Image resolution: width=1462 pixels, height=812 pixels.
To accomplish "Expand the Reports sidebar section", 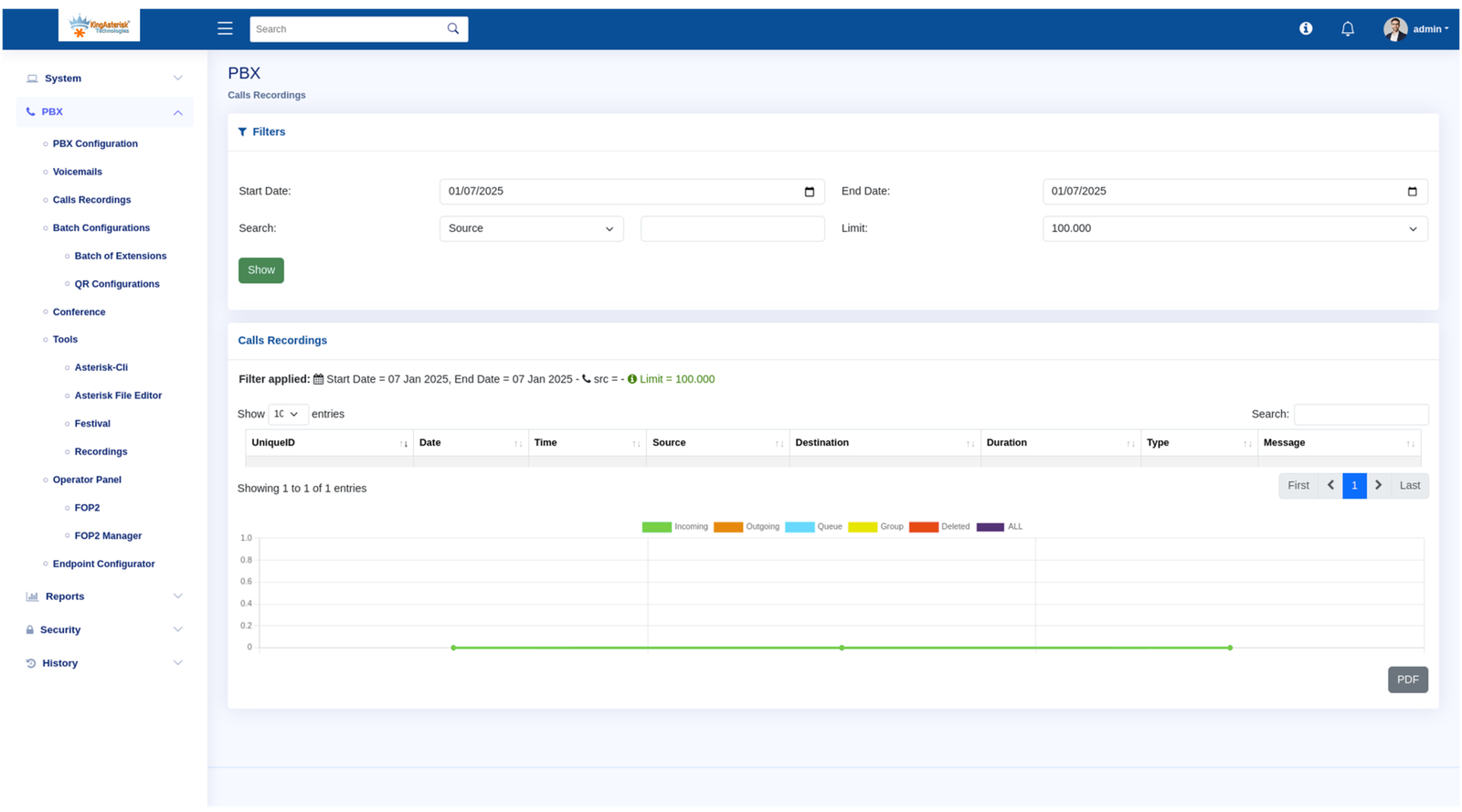I will pos(105,596).
